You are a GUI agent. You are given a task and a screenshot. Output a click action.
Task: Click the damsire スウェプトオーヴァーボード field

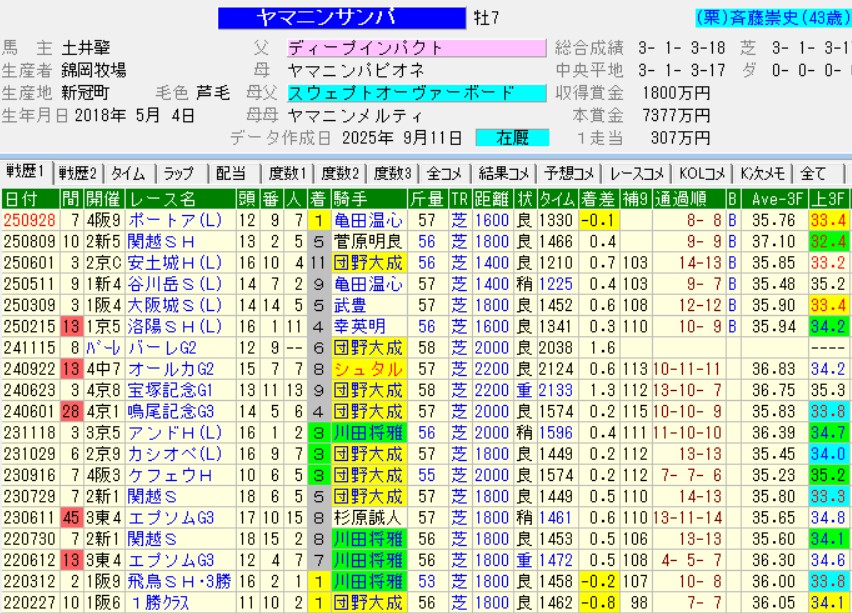point(415,93)
